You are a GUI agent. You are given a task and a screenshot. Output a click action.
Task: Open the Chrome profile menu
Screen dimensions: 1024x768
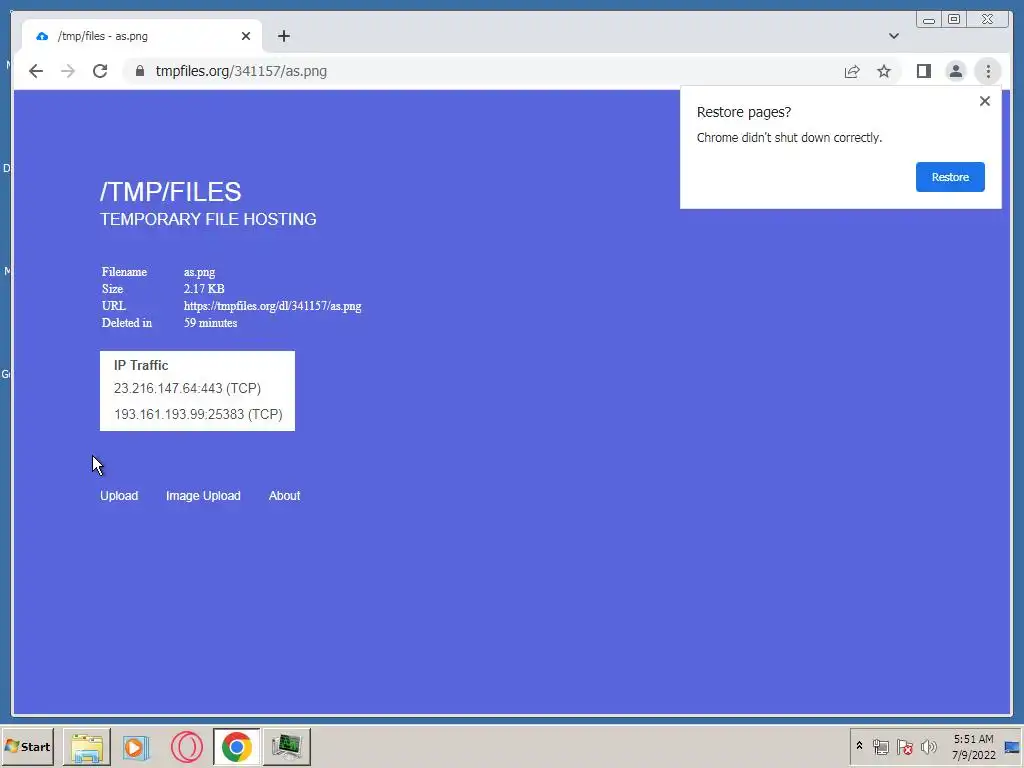[x=955, y=71]
